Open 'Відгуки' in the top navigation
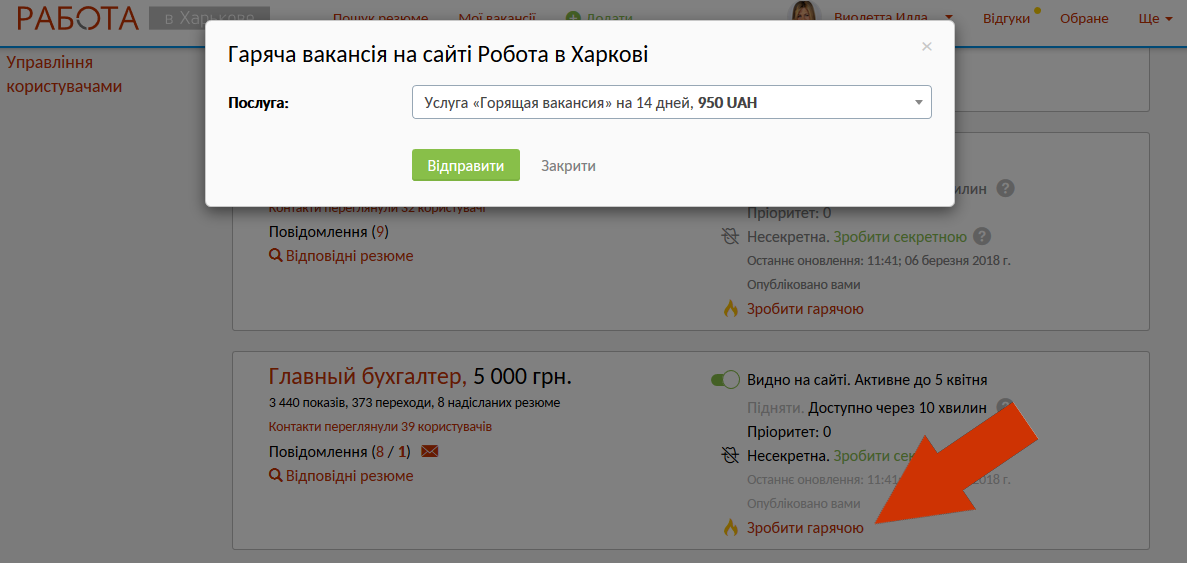The image size is (1187, 563). 1006,19
